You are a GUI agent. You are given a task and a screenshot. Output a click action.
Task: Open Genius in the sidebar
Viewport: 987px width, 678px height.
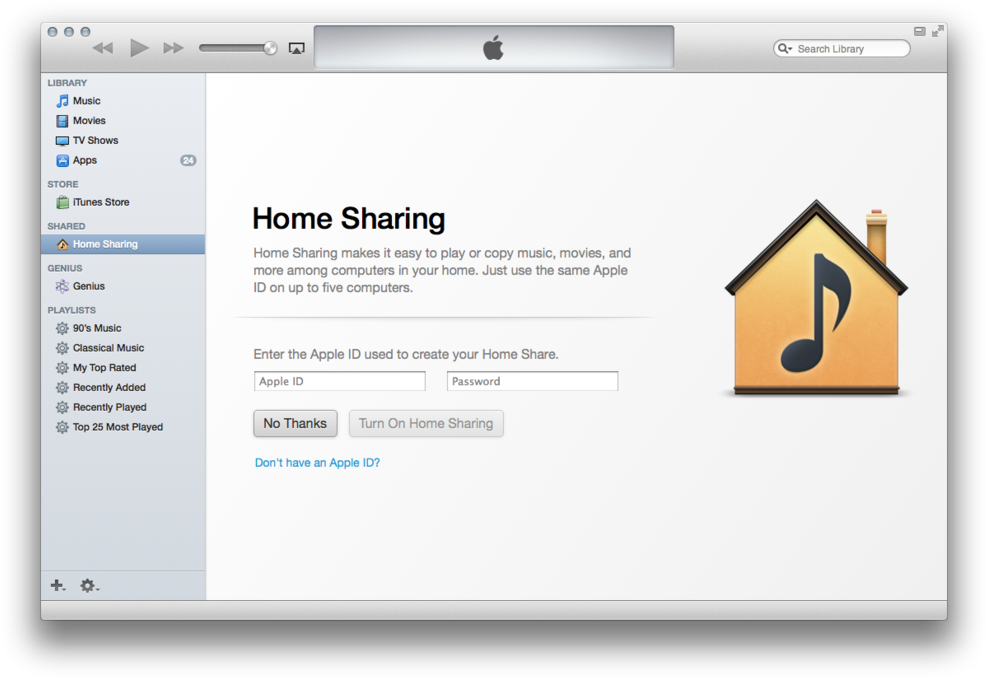pos(123,286)
